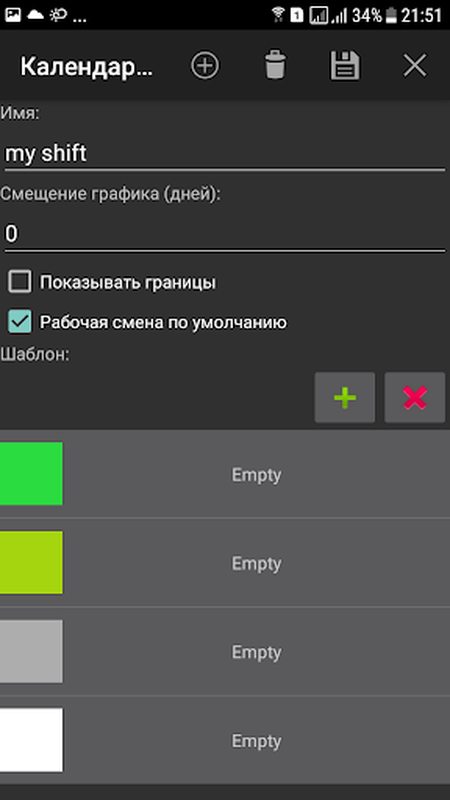This screenshot has width=450, height=800.
Task: Select the white color swatch
Action: click(x=31, y=740)
